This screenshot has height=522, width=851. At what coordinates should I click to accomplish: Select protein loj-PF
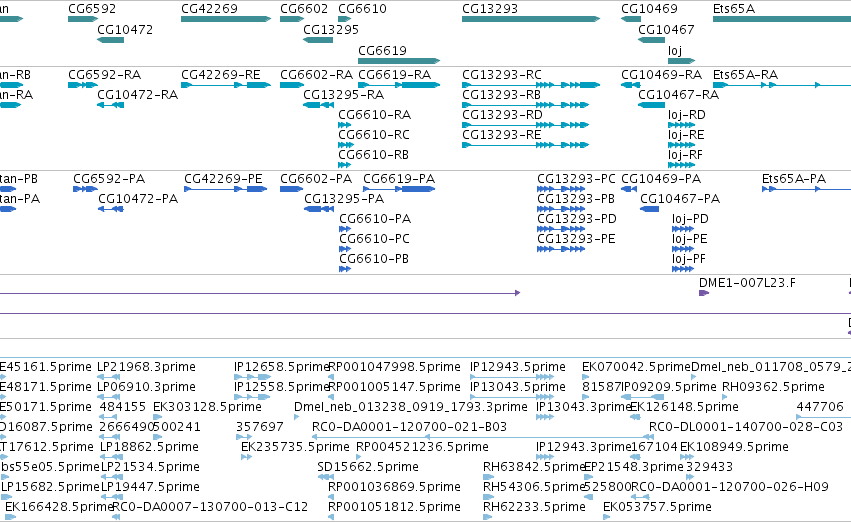(x=689, y=259)
